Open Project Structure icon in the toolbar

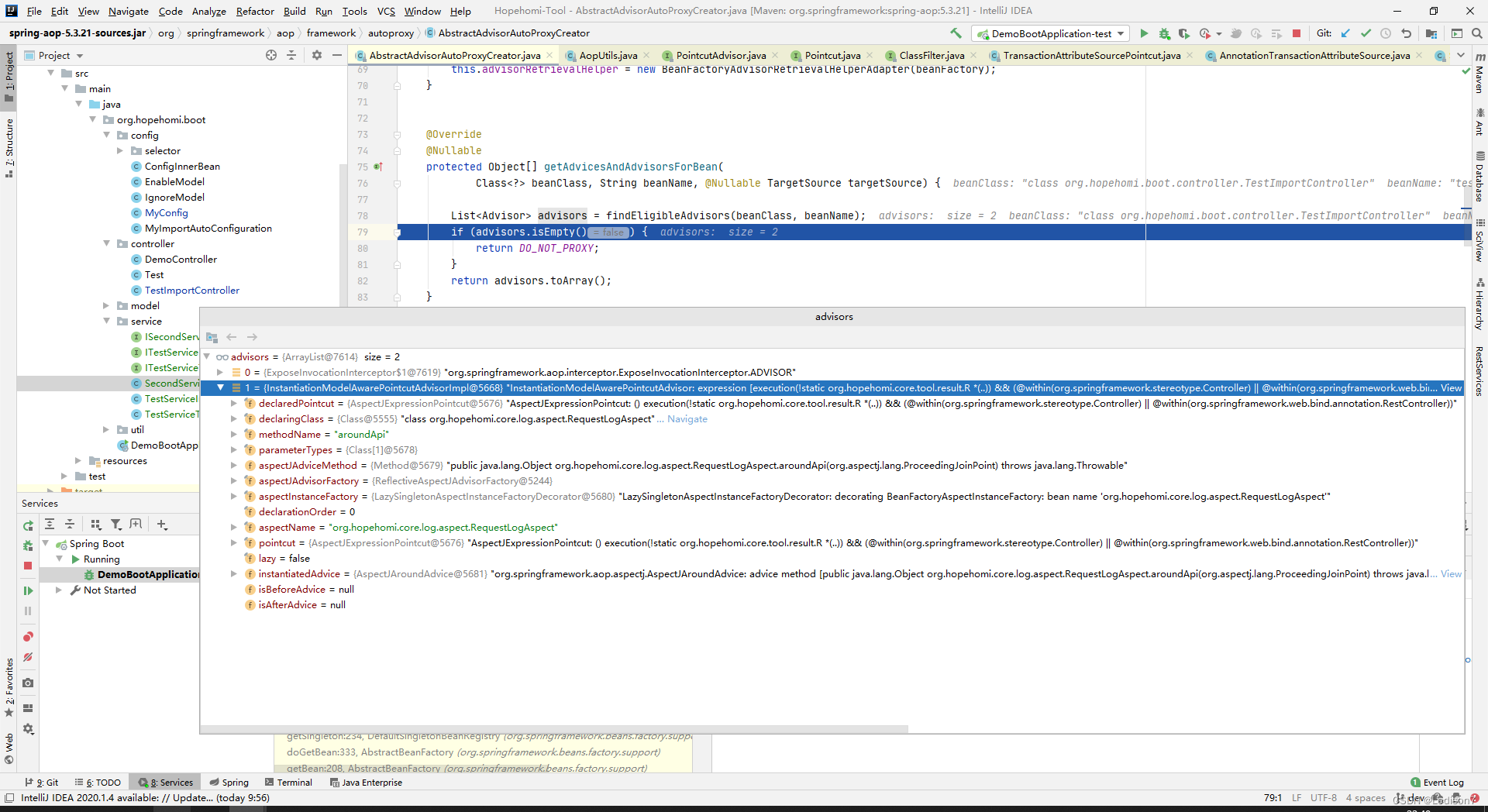coord(1431,33)
